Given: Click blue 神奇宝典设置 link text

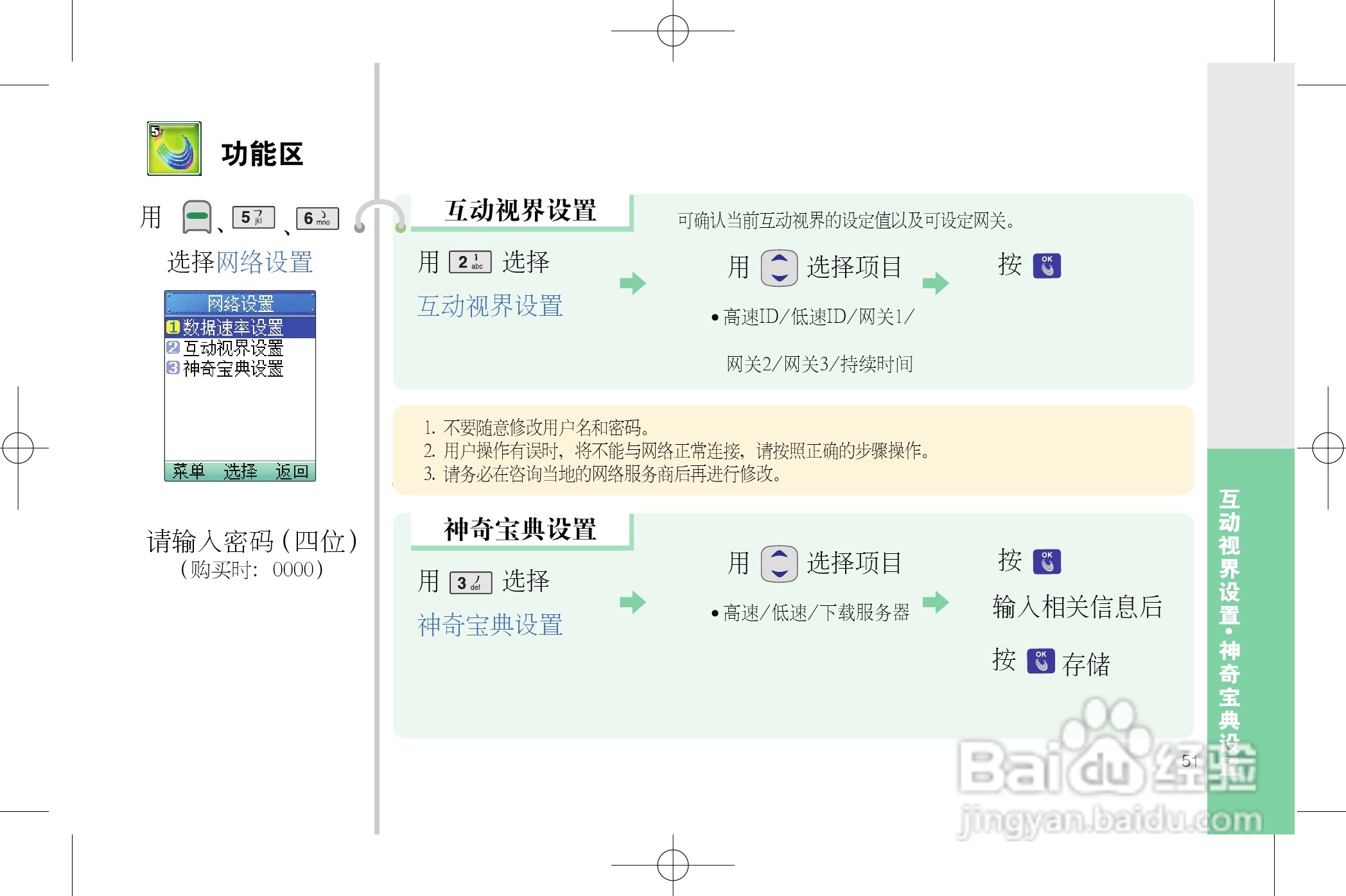Looking at the screenshot, I should [x=490, y=625].
